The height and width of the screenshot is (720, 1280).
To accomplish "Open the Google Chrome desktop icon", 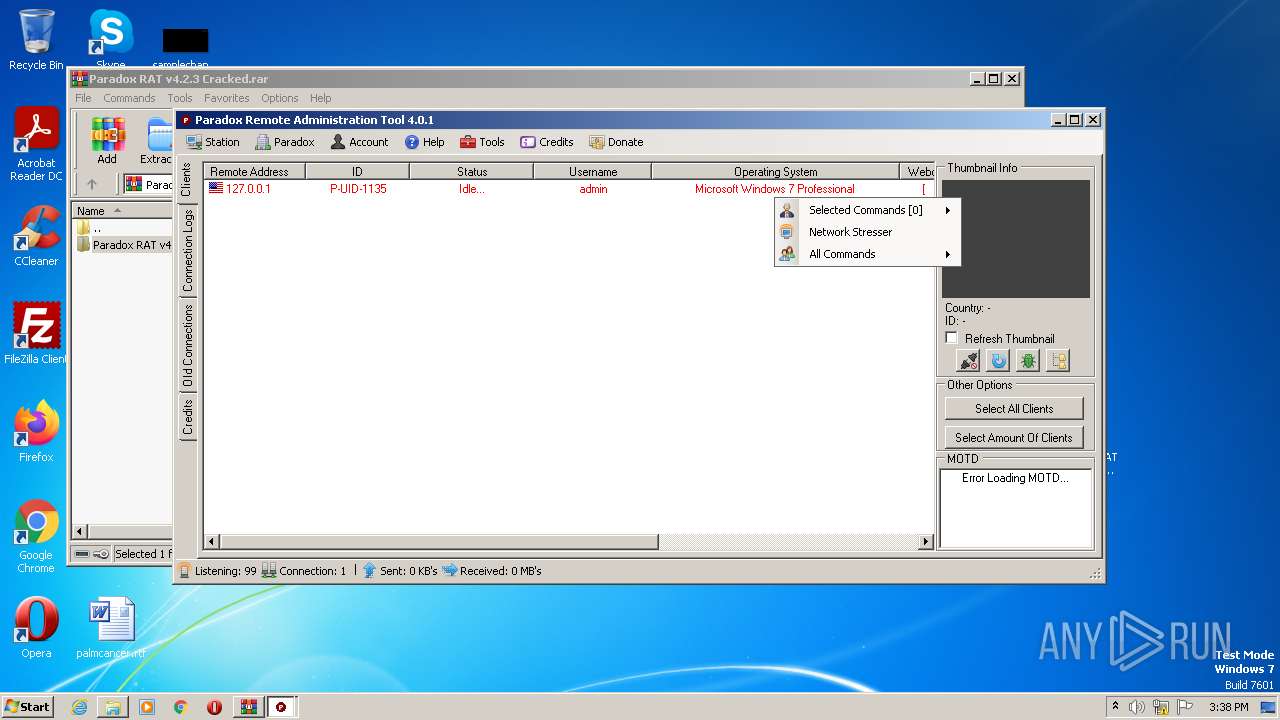I will (36, 536).
